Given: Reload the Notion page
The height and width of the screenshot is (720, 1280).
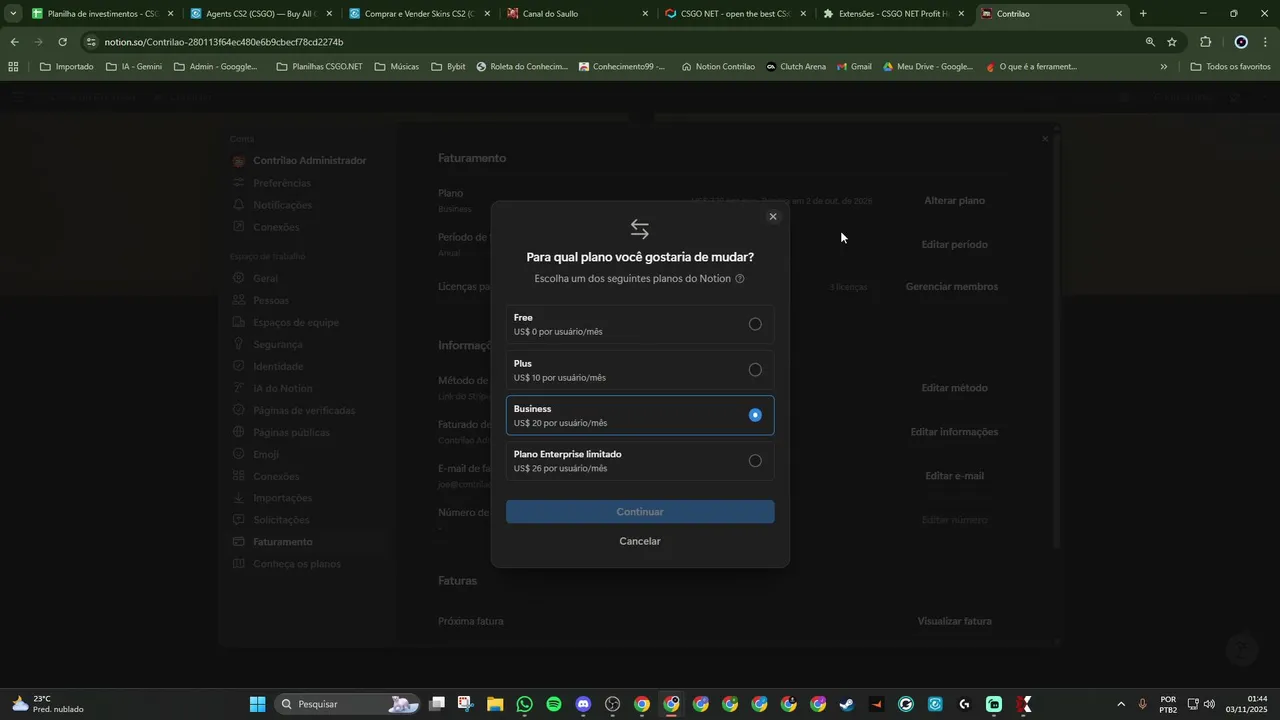Looking at the screenshot, I should (62, 42).
